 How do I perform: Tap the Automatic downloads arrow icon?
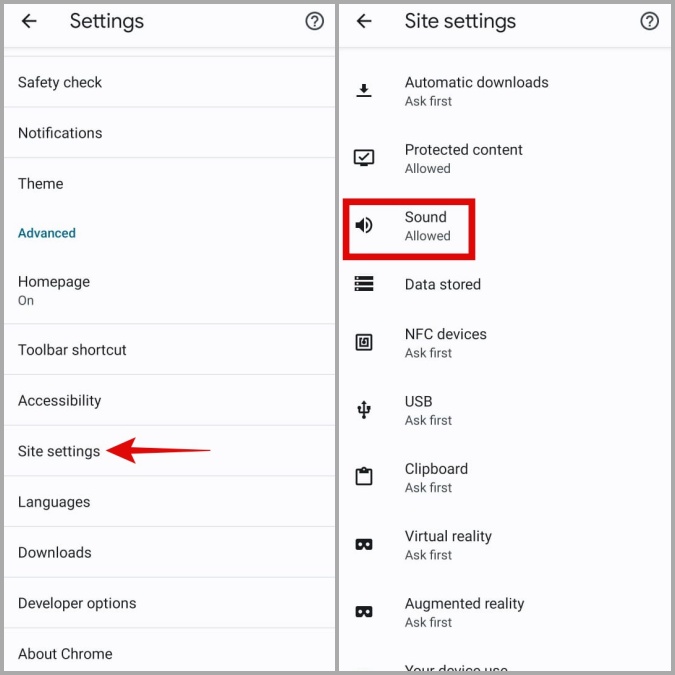point(364,90)
